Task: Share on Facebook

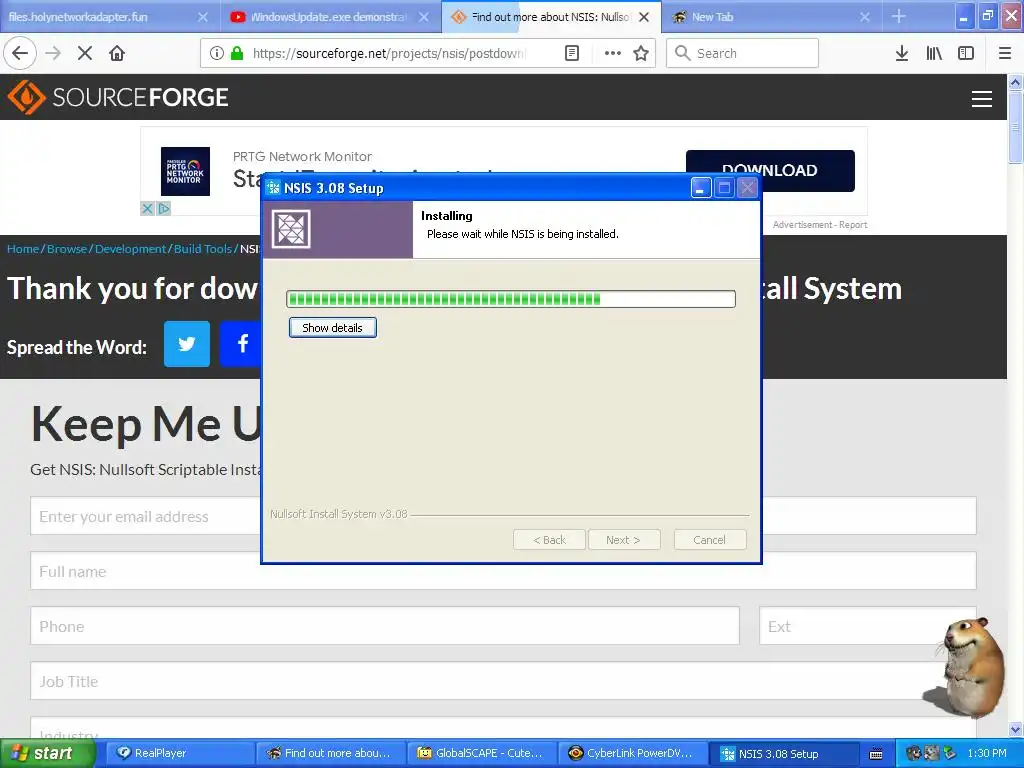Action: (242, 344)
